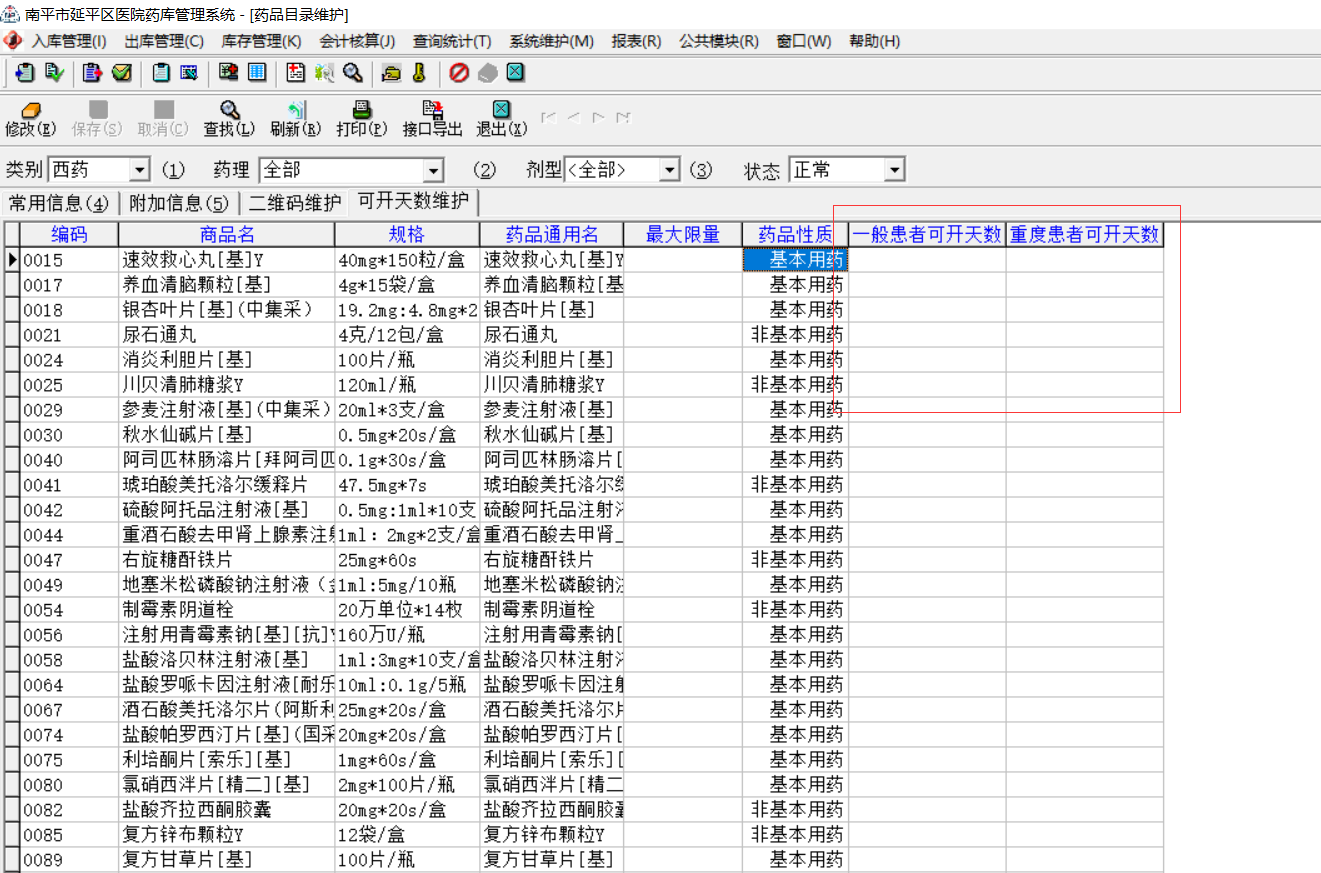Click the white sheet with red cross icon
Viewport: 1321px width, 873px height.
[x=295, y=73]
